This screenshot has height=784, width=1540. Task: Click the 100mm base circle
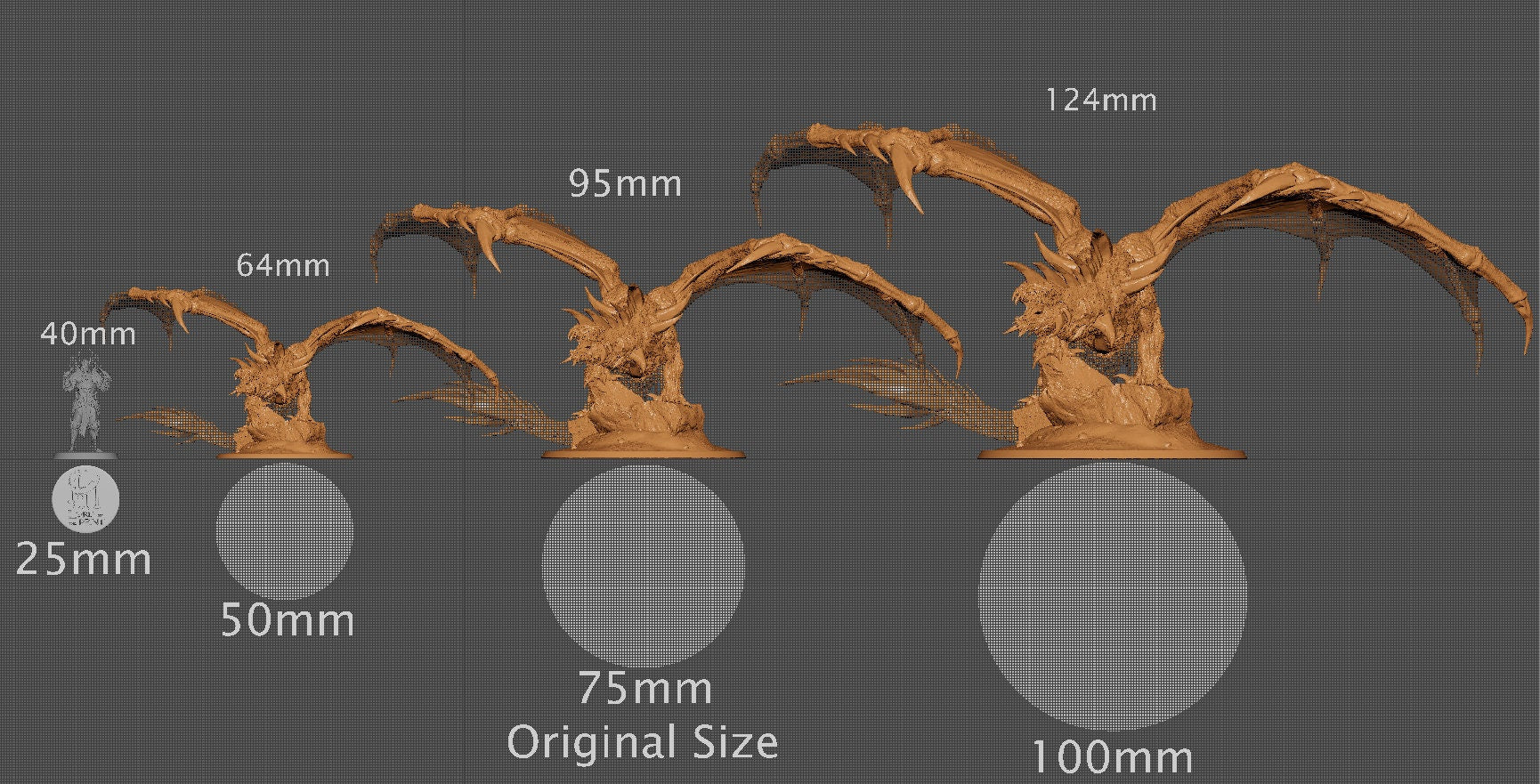coord(1112,596)
